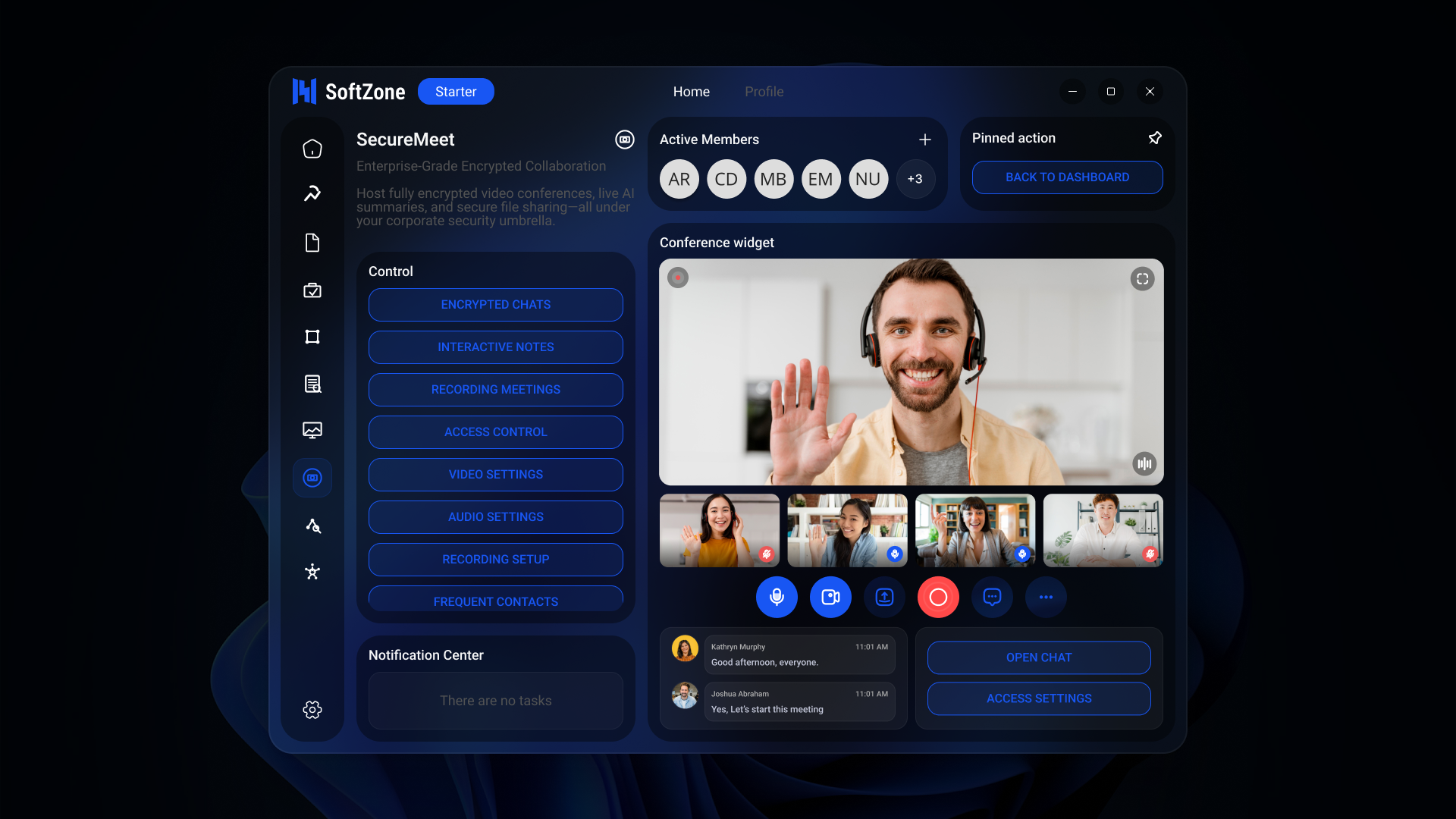Click the plus to add active member
This screenshot has width=1456, height=819.
(925, 140)
